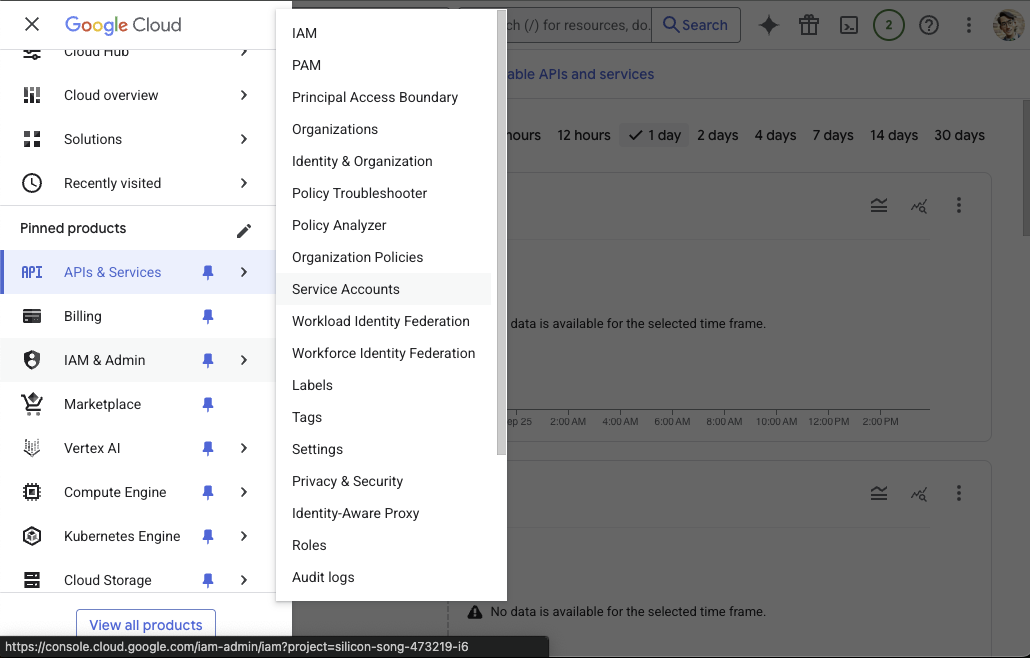Screen dimensions: 1030x658
Task: Unpin IAM & Admin with its pin icon
Action: tap(208, 360)
